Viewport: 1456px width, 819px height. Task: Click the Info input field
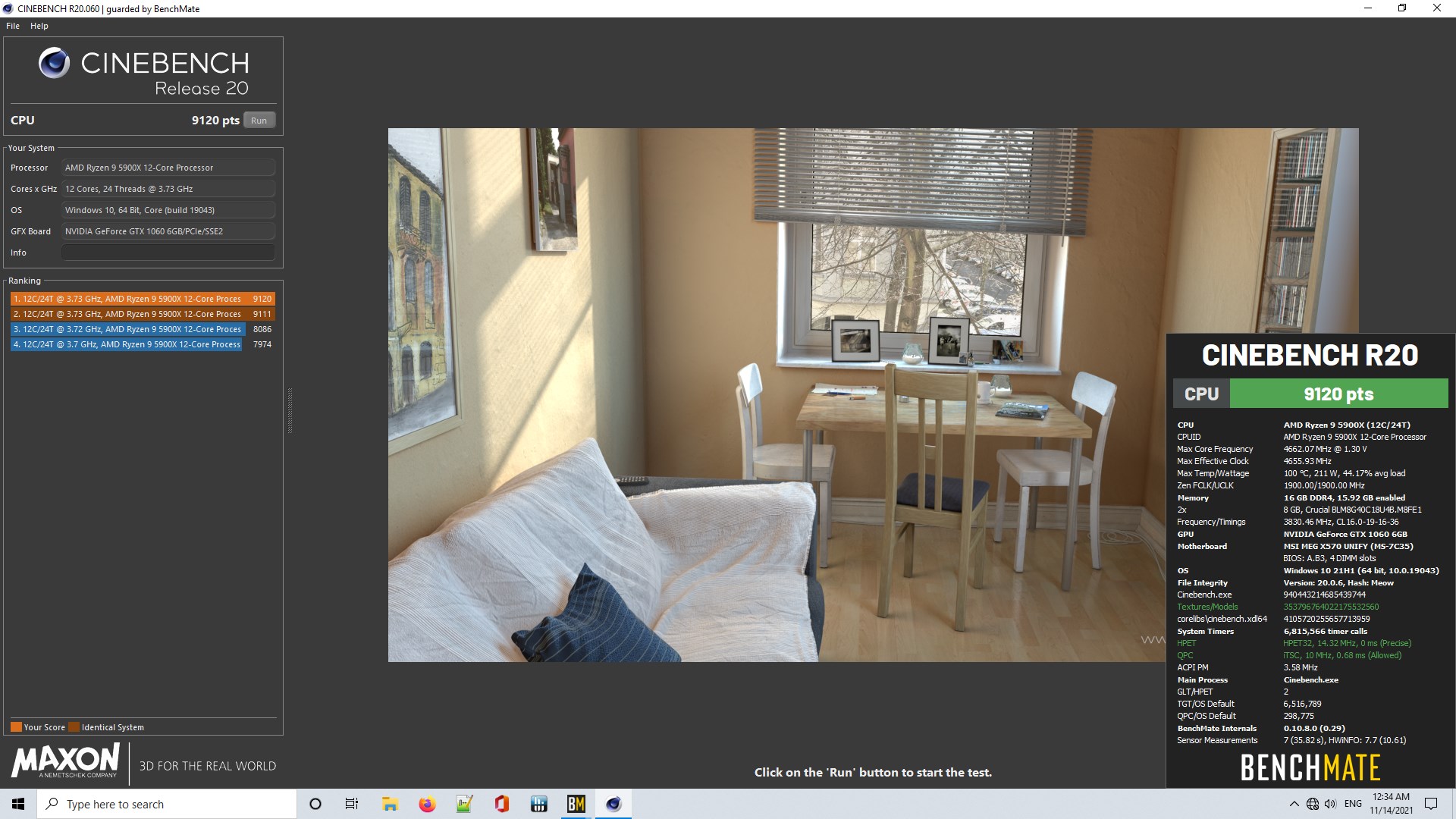[x=168, y=253]
